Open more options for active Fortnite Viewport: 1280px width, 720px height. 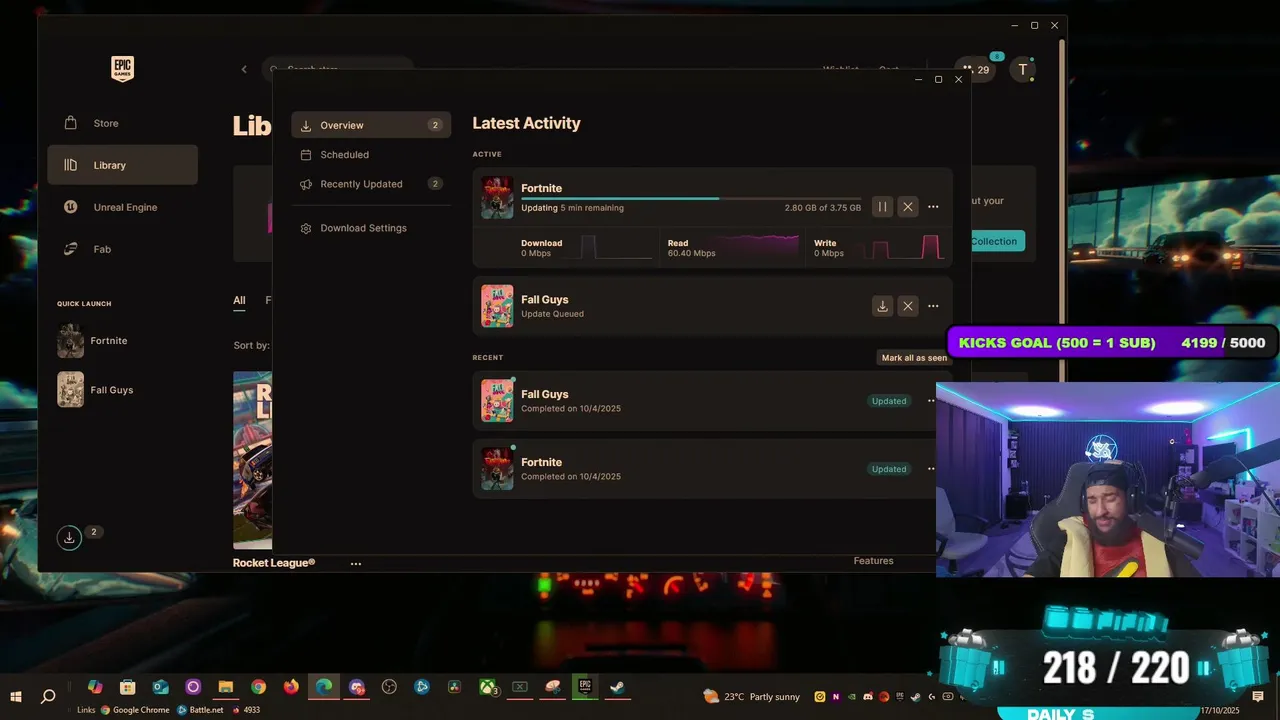933,207
